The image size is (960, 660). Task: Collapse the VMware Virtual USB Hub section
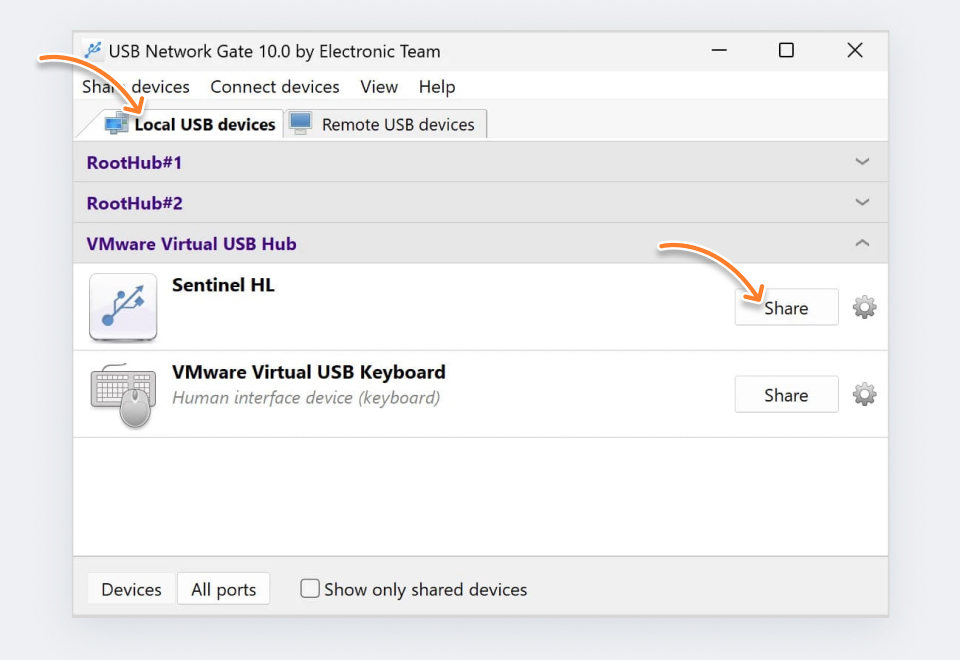pos(861,242)
